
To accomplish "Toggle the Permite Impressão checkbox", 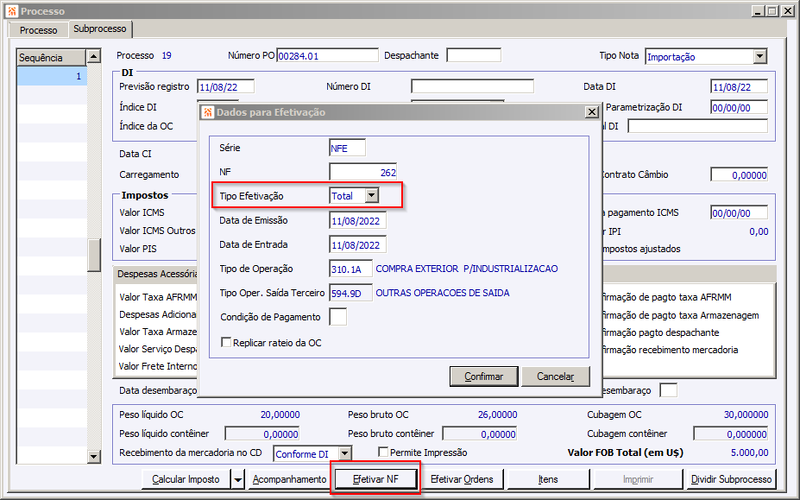I will tap(383, 452).
